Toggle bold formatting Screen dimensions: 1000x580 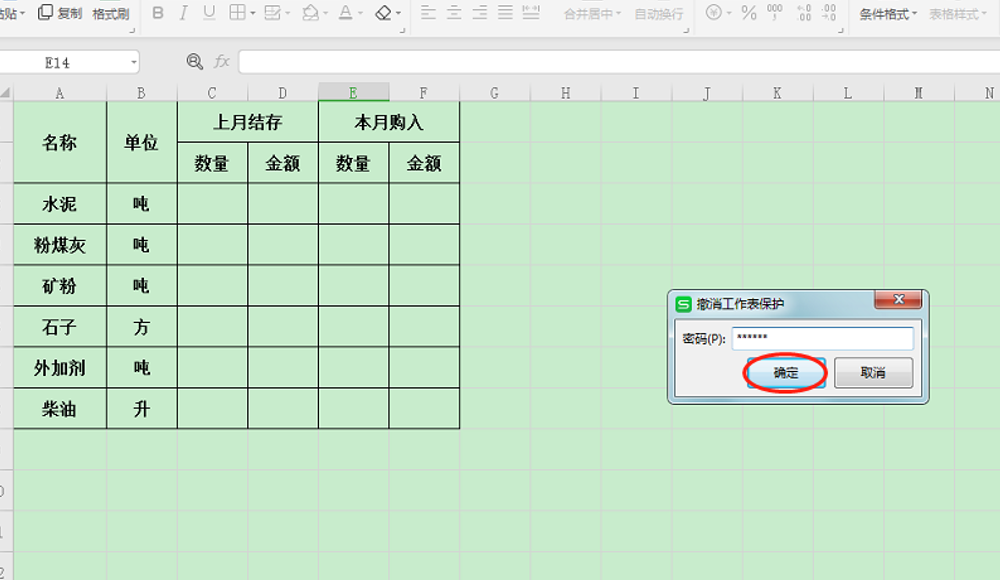click(x=158, y=13)
